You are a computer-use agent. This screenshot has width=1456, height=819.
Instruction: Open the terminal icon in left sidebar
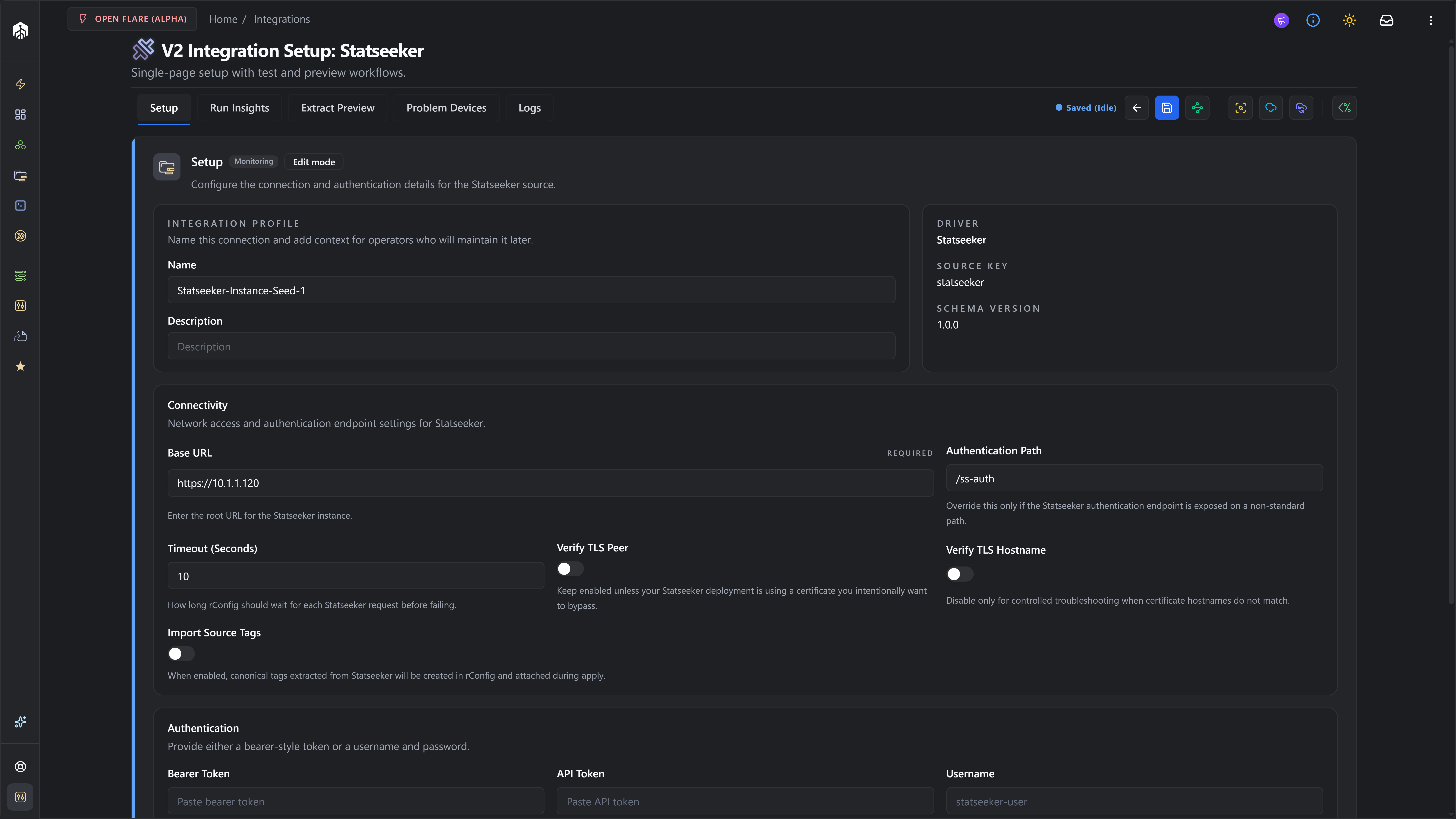[20, 205]
